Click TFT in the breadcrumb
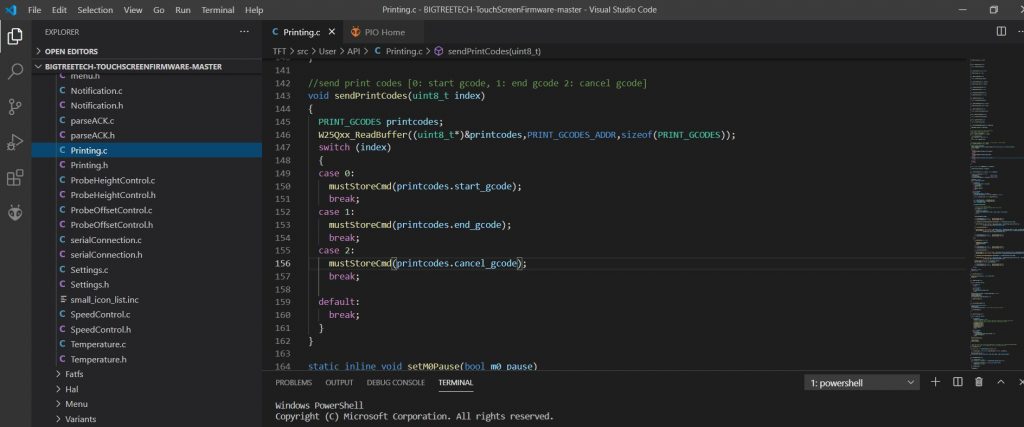The image size is (1024, 427). point(280,51)
